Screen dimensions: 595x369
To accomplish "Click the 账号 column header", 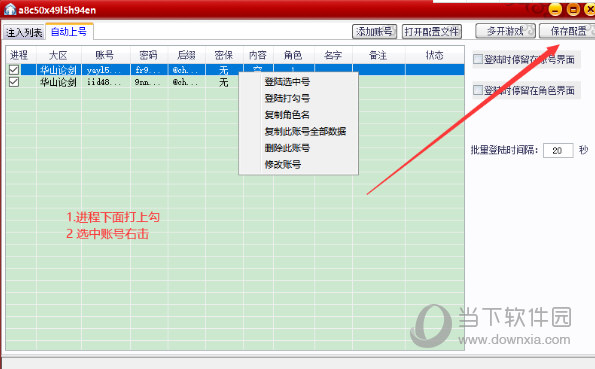I will pyautogui.click(x=106, y=55).
